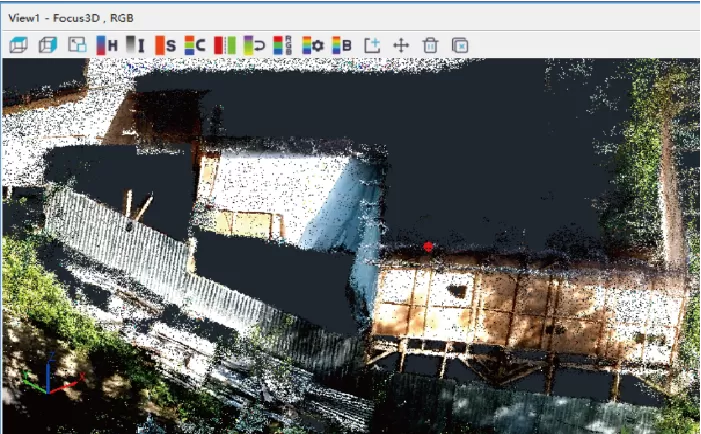
Task: Color the point cloud by intensity (I)
Action: (135, 45)
